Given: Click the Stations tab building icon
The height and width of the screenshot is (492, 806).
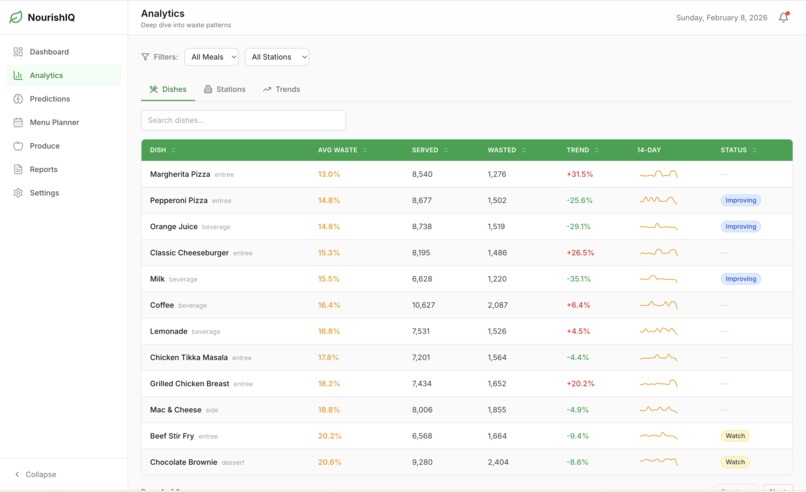Looking at the screenshot, I should (x=208, y=89).
